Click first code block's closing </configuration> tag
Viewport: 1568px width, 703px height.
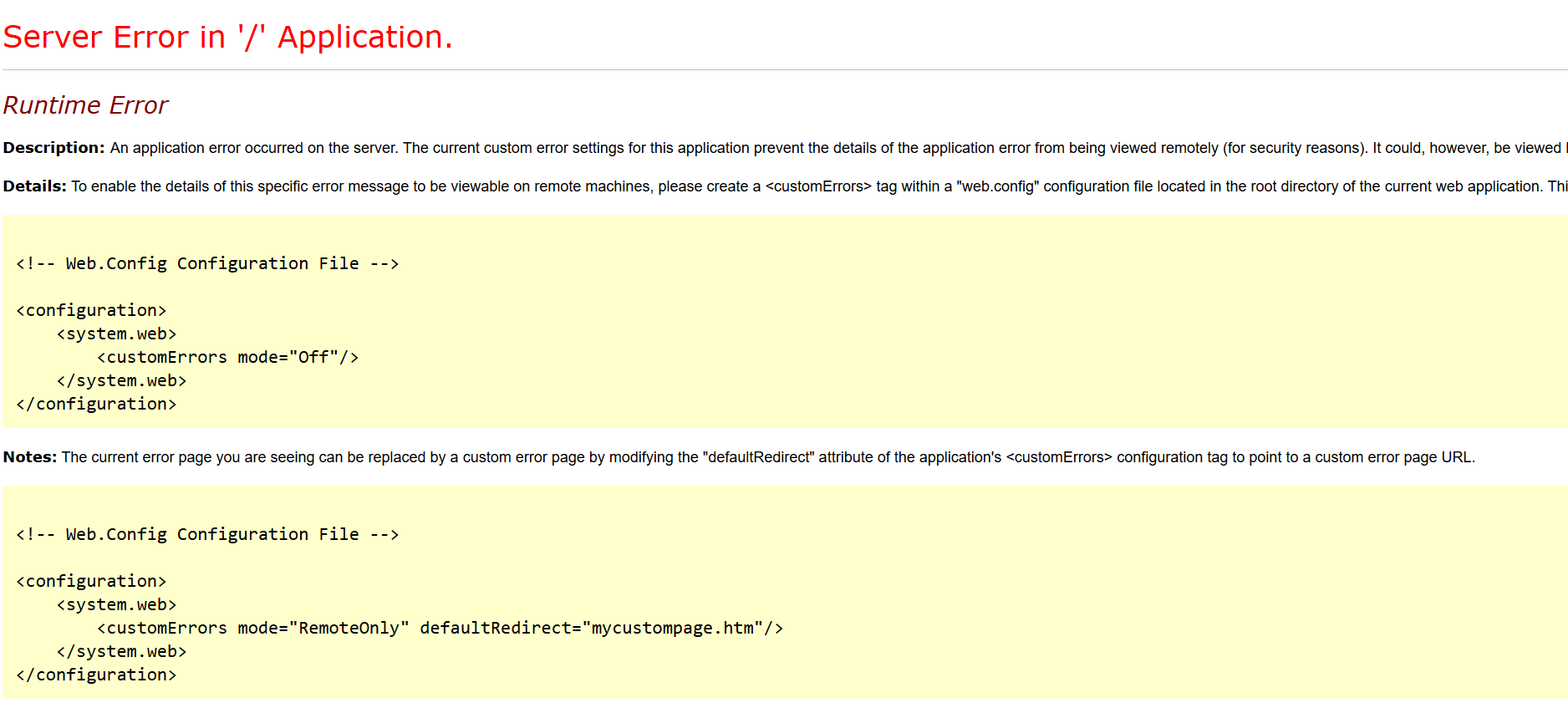(96, 404)
